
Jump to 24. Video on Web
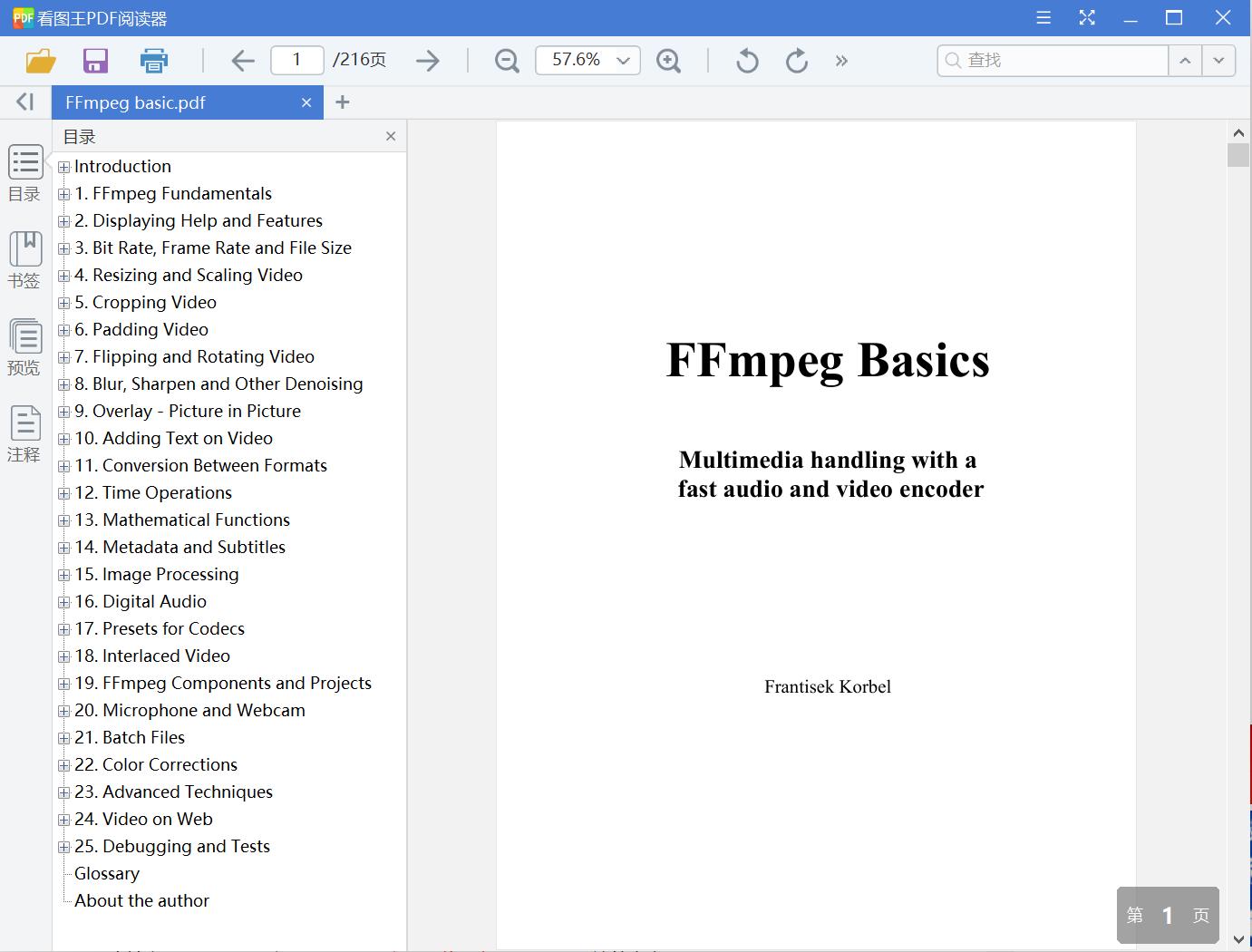pos(143,819)
